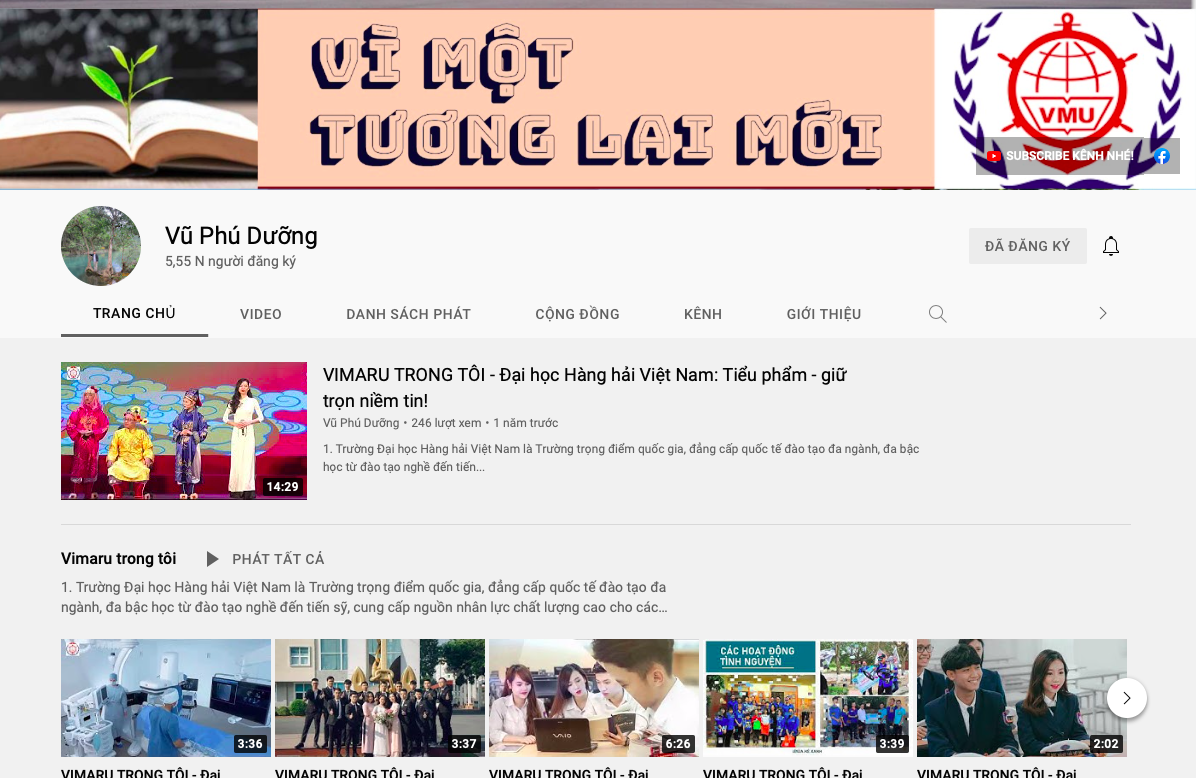
Task: Show more channel tabs with right chevron
Action: 1103,313
